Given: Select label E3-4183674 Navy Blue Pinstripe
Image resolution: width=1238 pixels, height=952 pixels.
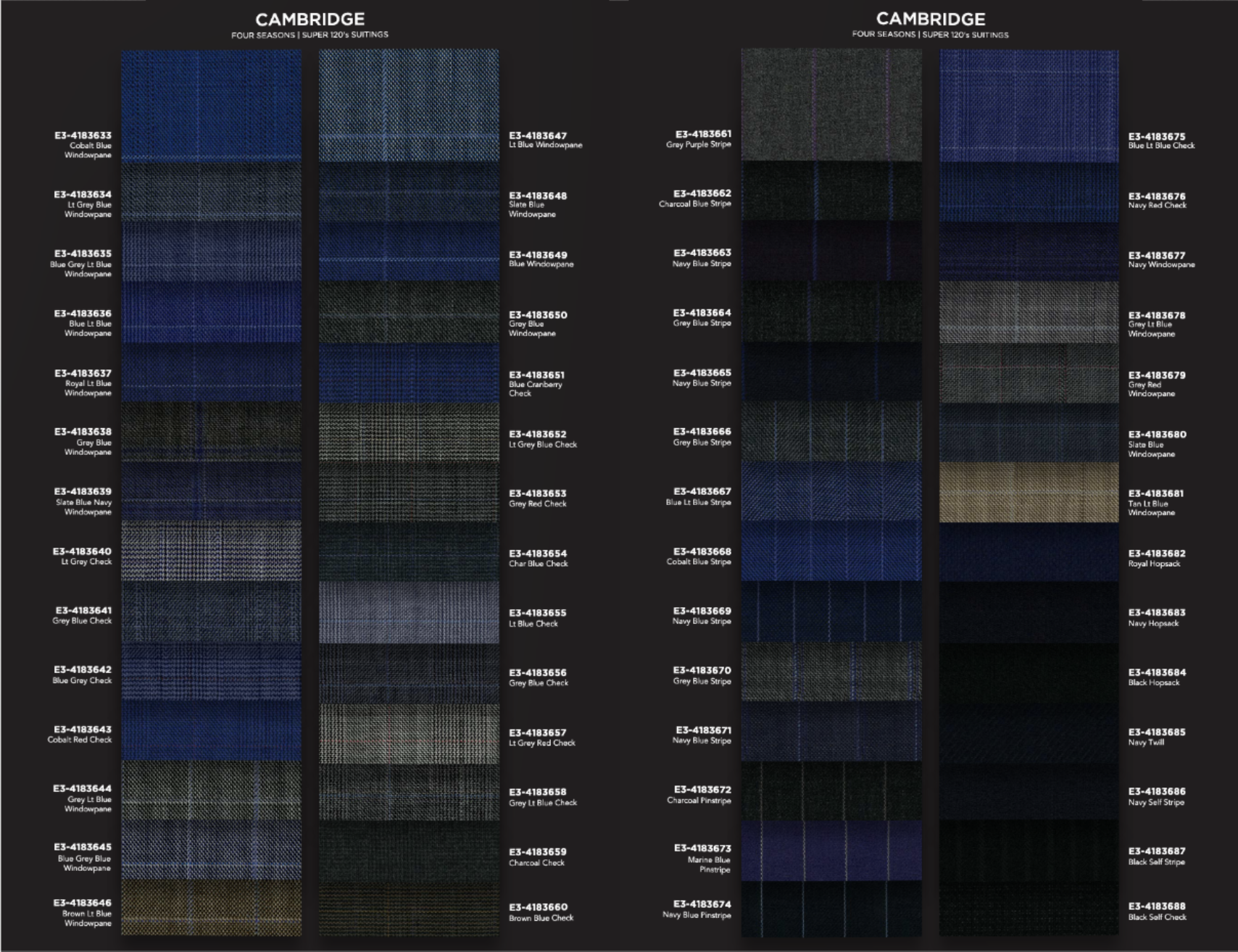Looking at the screenshot, I should [x=697, y=909].
